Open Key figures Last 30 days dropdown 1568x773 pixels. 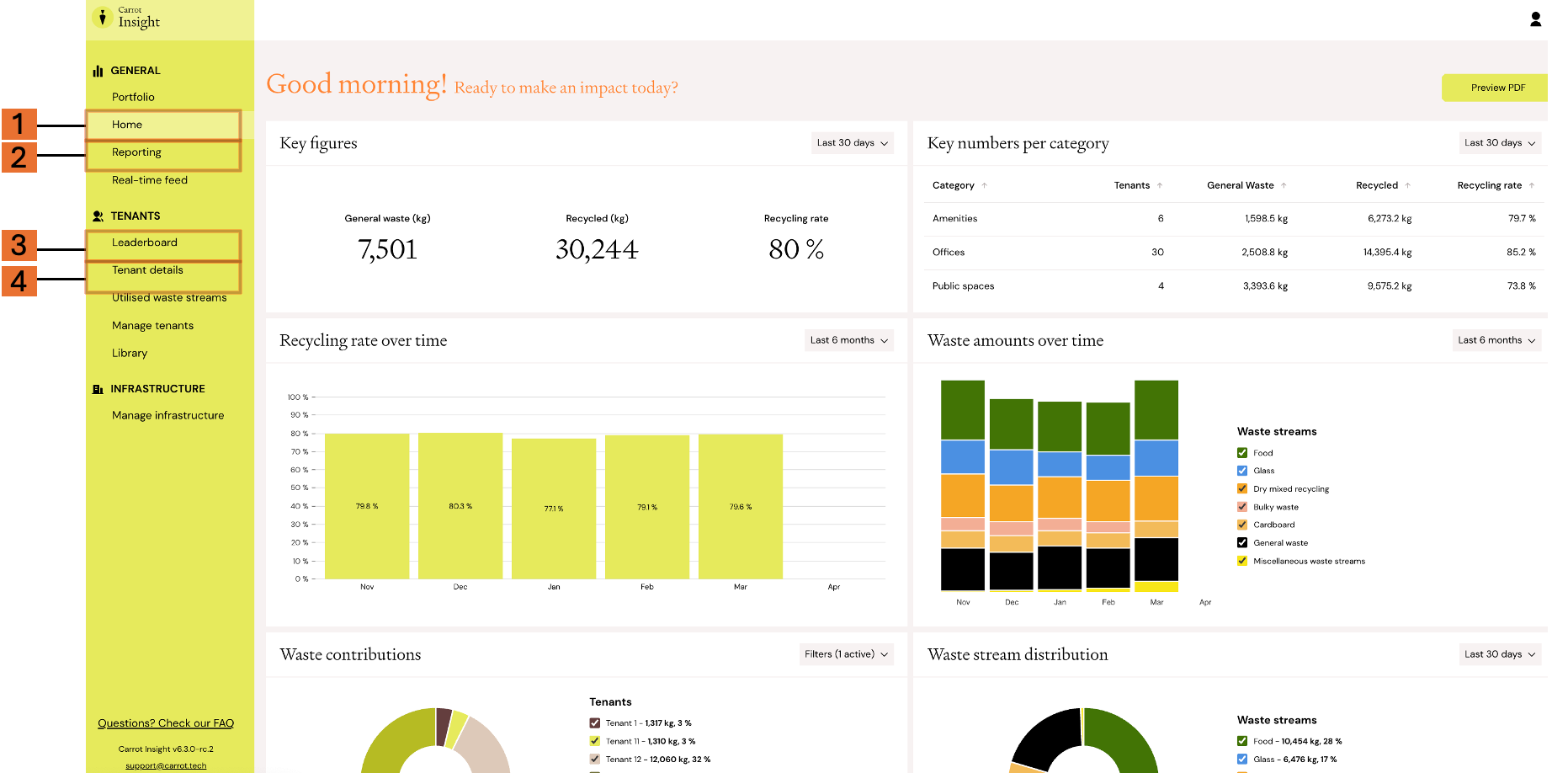click(x=852, y=143)
